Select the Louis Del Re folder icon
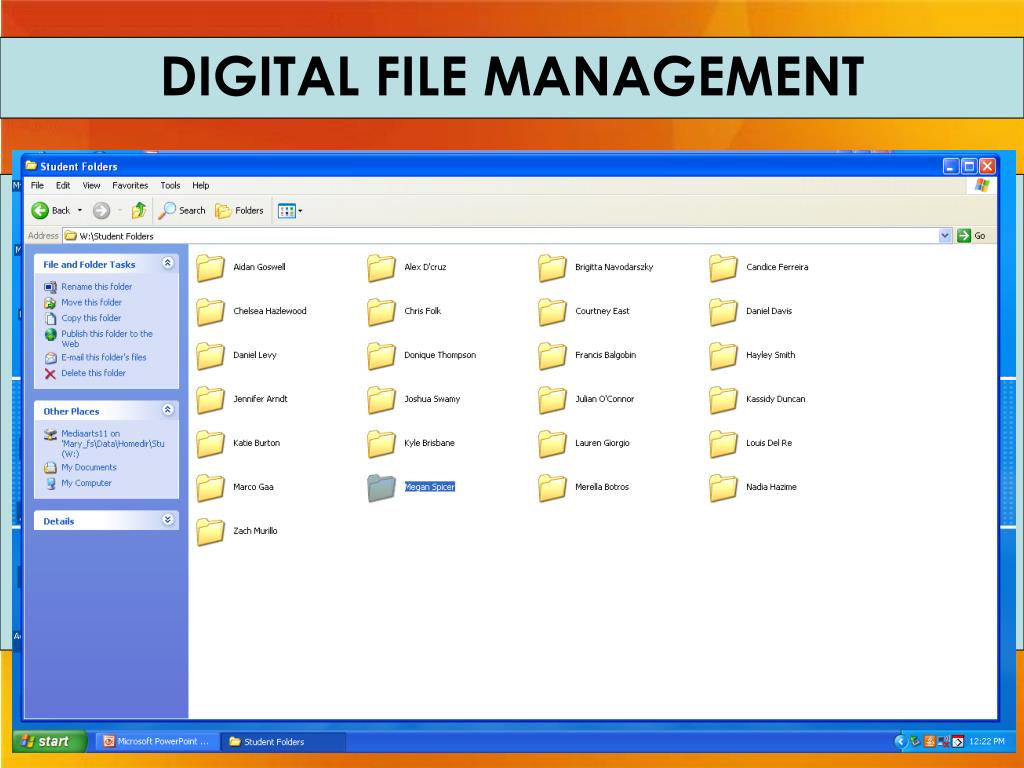1024x768 pixels. [724, 443]
